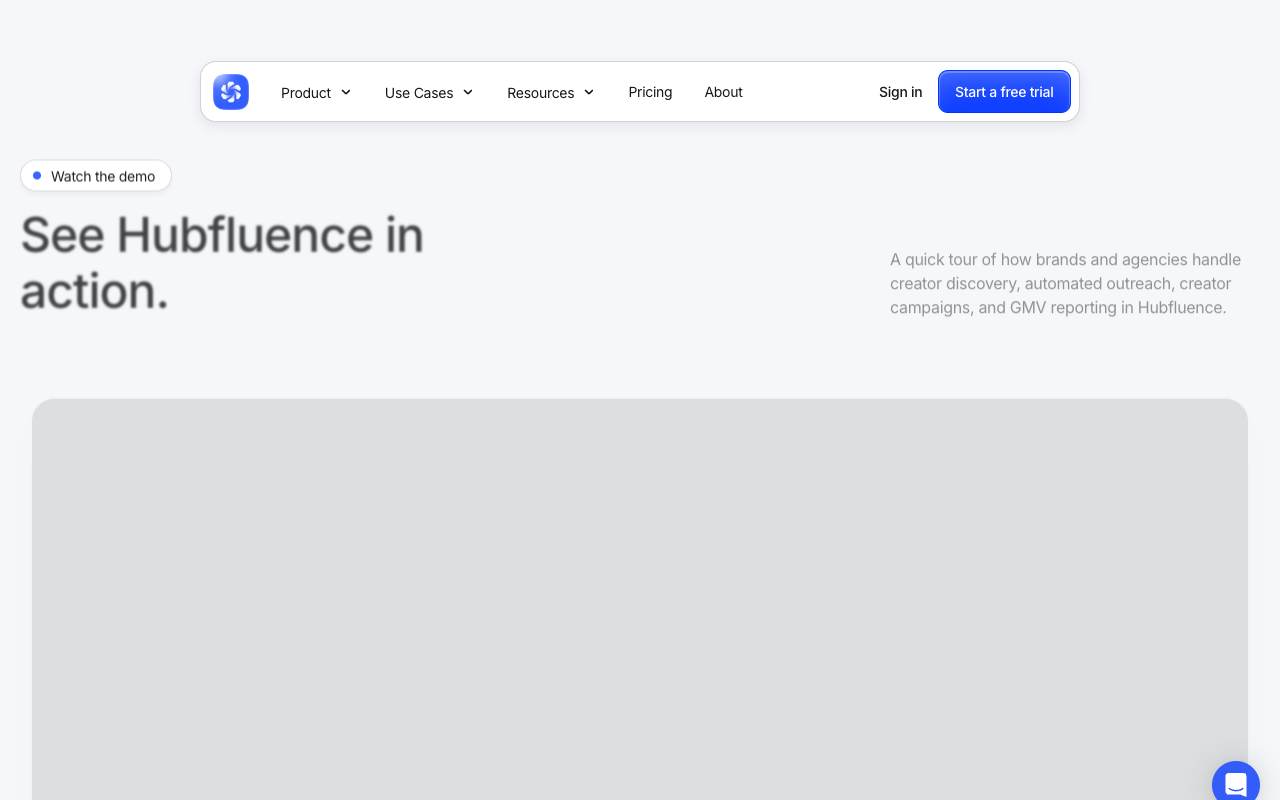Click the Sign in link
Screen dimensions: 1280x800
coord(900,92)
